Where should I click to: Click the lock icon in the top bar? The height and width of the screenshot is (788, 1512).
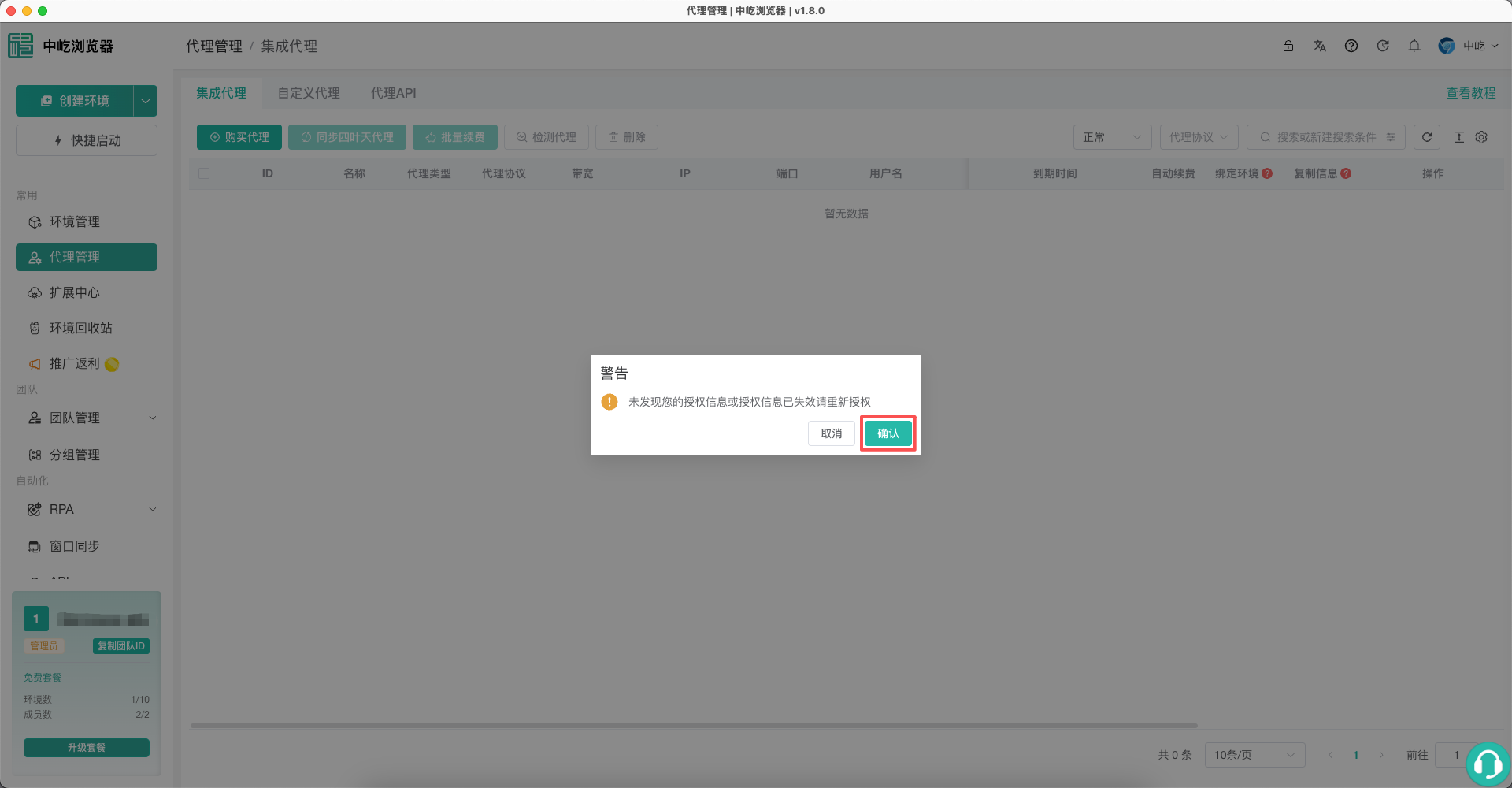point(1288,46)
